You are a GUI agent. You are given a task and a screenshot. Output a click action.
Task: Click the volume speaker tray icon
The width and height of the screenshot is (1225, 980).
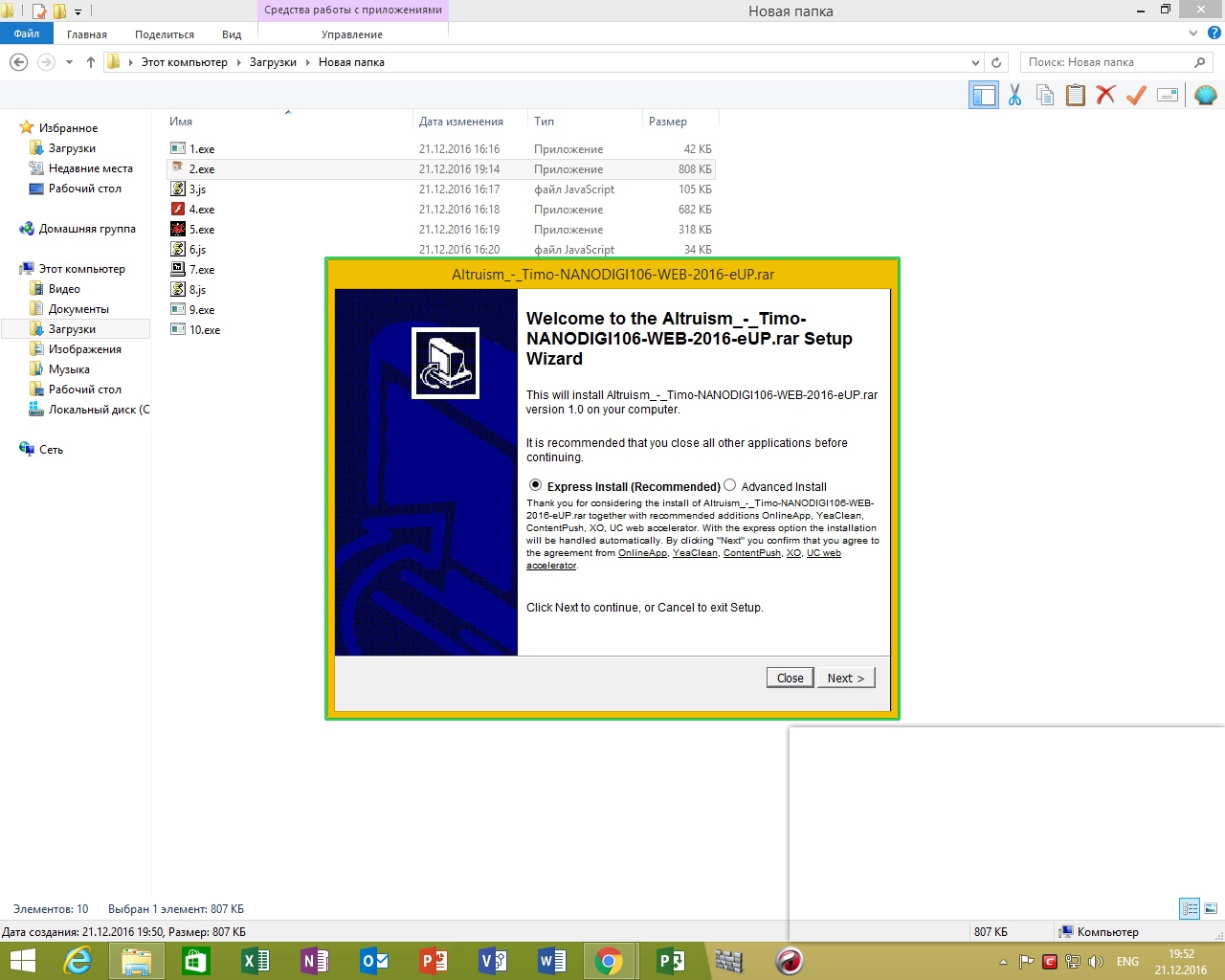click(1096, 962)
